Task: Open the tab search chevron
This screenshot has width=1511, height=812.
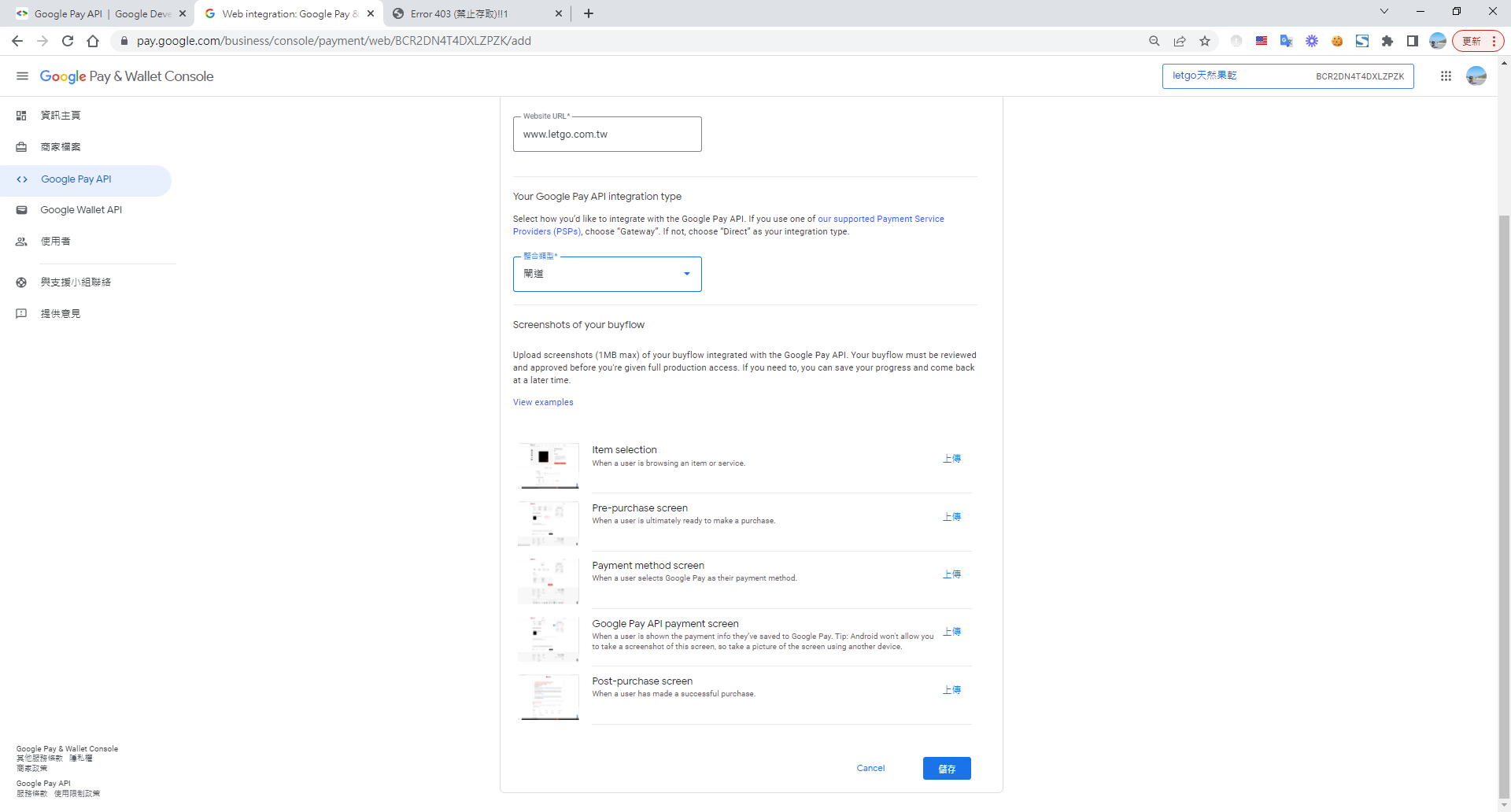Action: point(1384,12)
